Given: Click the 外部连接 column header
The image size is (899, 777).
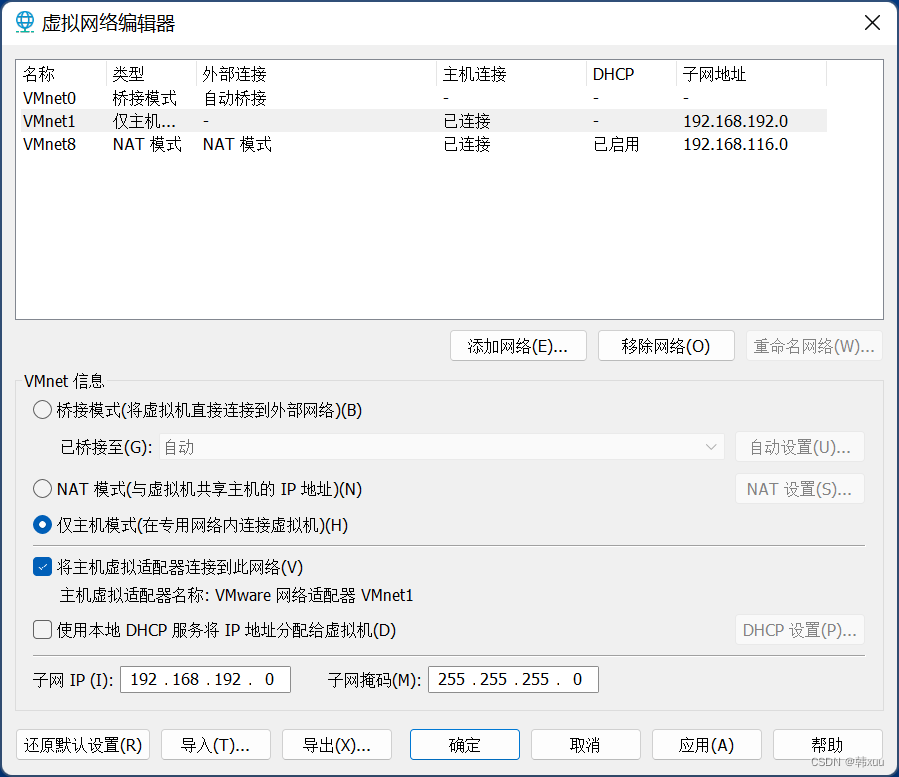Looking at the screenshot, I should click(317, 74).
